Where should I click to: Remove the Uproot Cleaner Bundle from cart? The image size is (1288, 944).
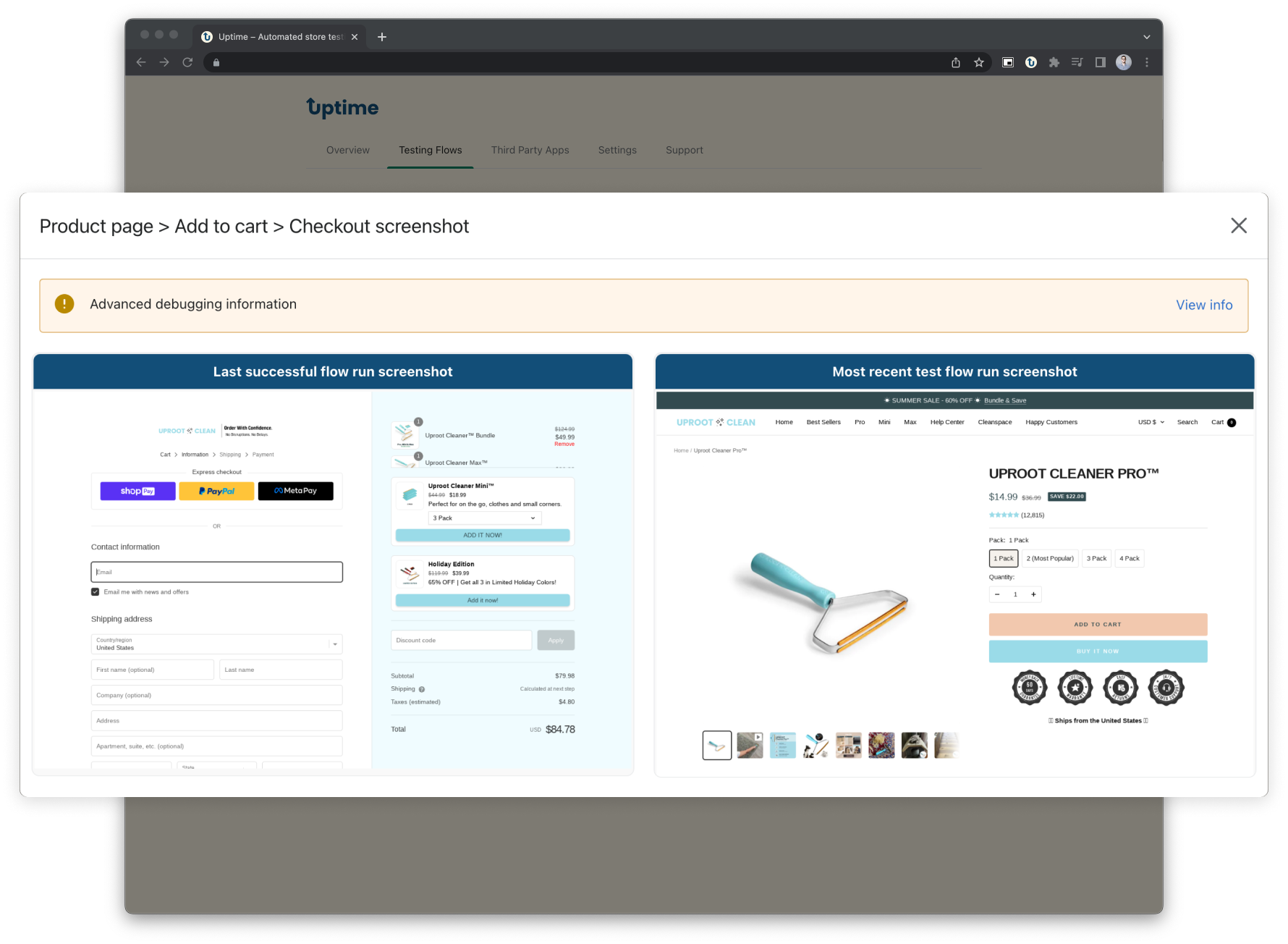[x=564, y=444]
